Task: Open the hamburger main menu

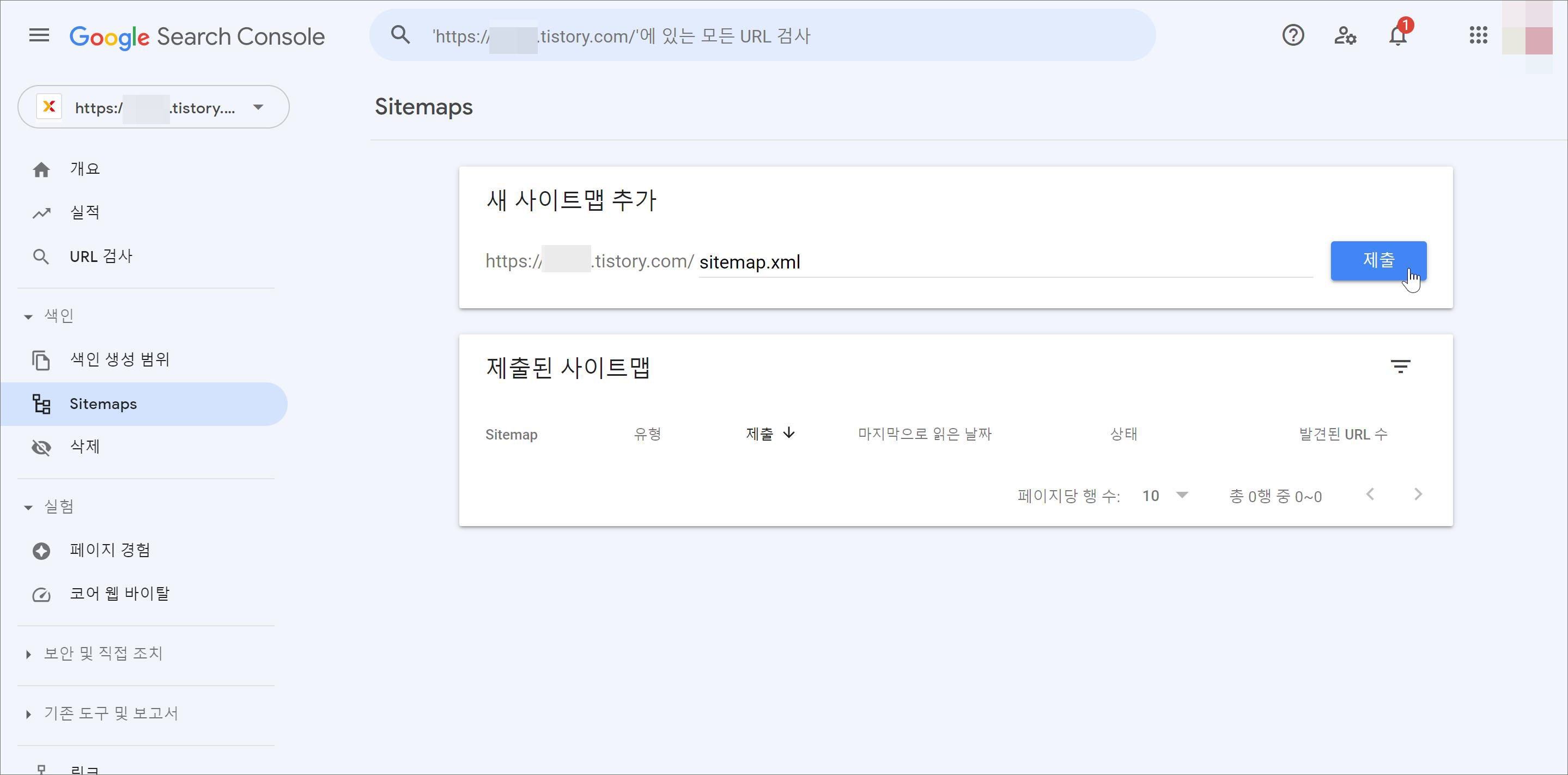Action: pyautogui.click(x=39, y=35)
